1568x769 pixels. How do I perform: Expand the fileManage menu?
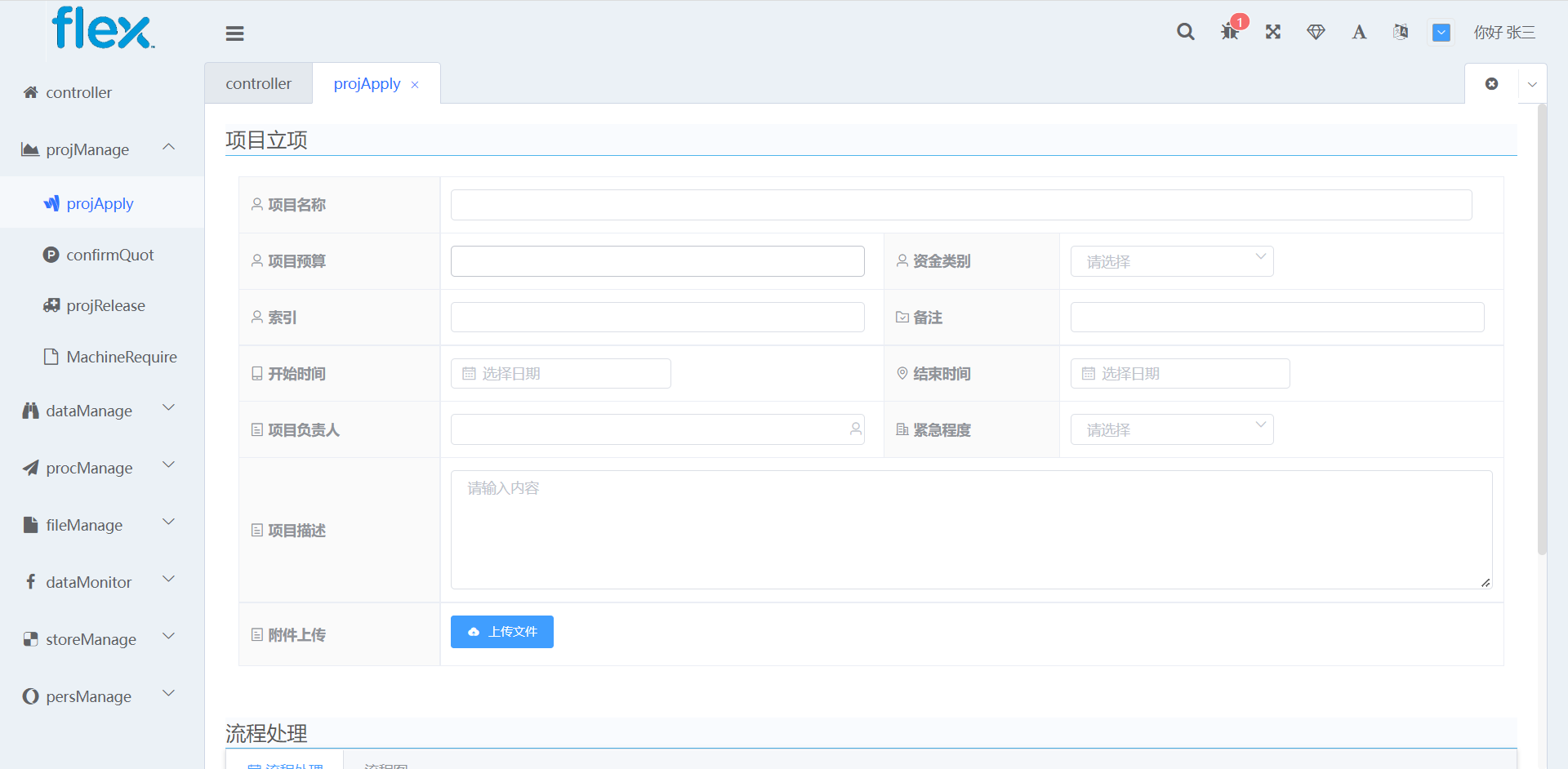pyautogui.click(x=102, y=525)
